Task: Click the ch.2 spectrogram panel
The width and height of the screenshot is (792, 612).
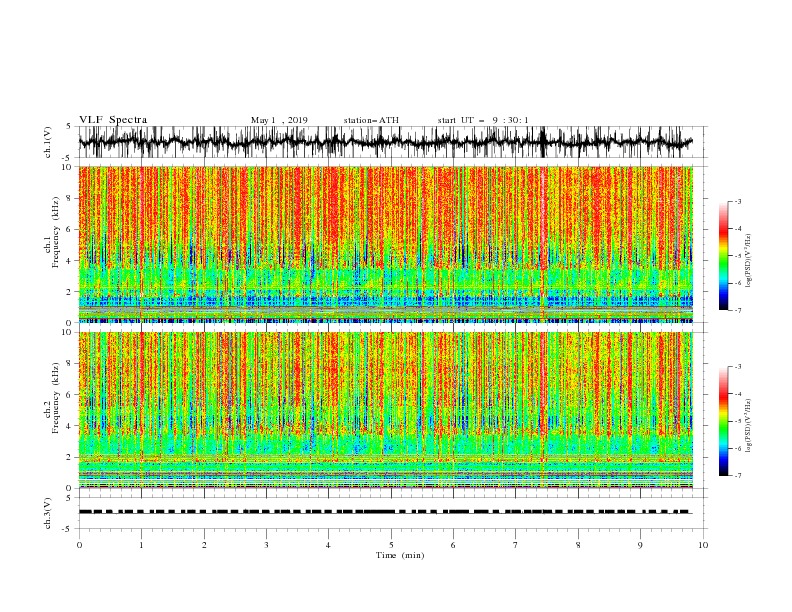Action: coord(386,410)
